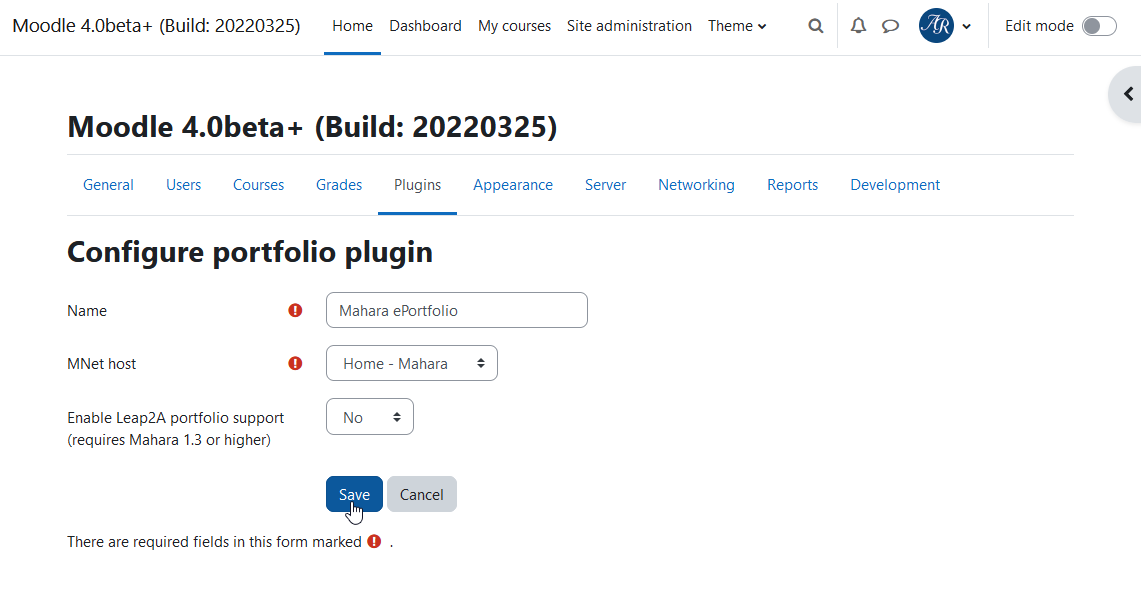Viewport: 1141px width, 602px height.
Task: Switch to the Appearance tab
Action: tap(513, 185)
